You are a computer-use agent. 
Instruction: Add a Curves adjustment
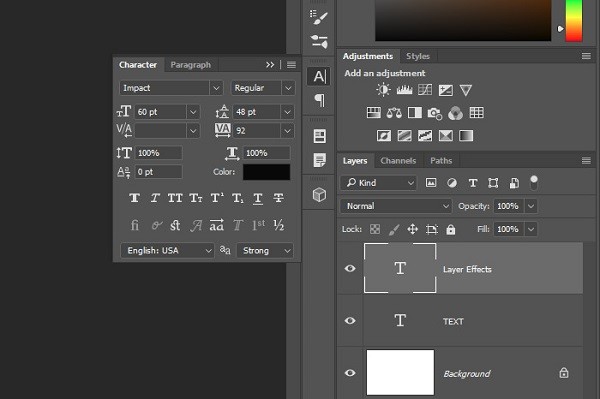tap(425, 90)
